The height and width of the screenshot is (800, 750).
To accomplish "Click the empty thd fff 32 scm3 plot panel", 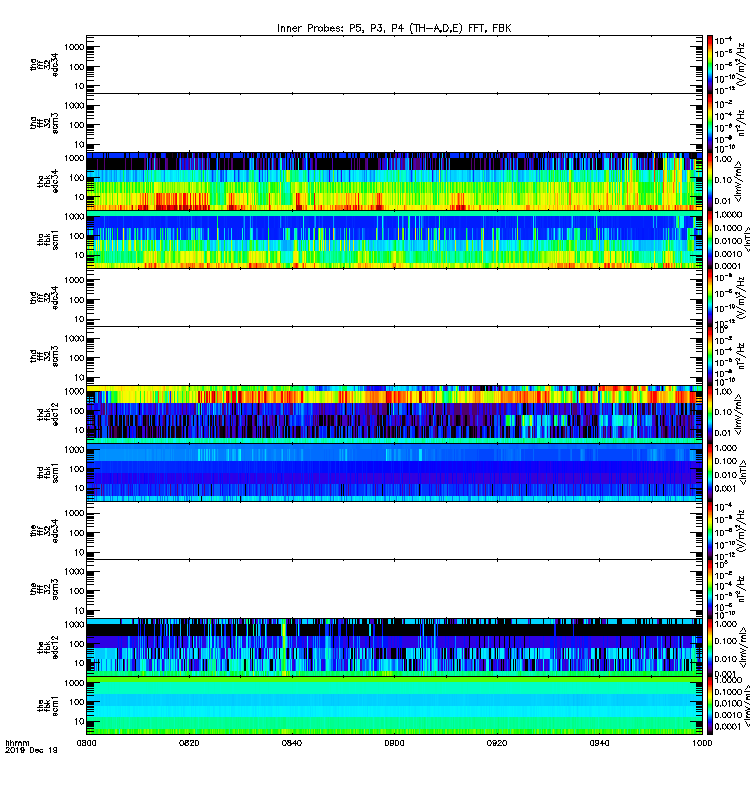I will tap(394, 356).
